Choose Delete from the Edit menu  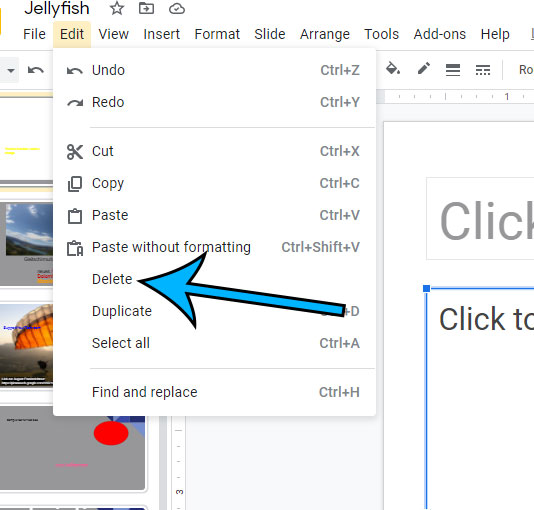(215, 279)
